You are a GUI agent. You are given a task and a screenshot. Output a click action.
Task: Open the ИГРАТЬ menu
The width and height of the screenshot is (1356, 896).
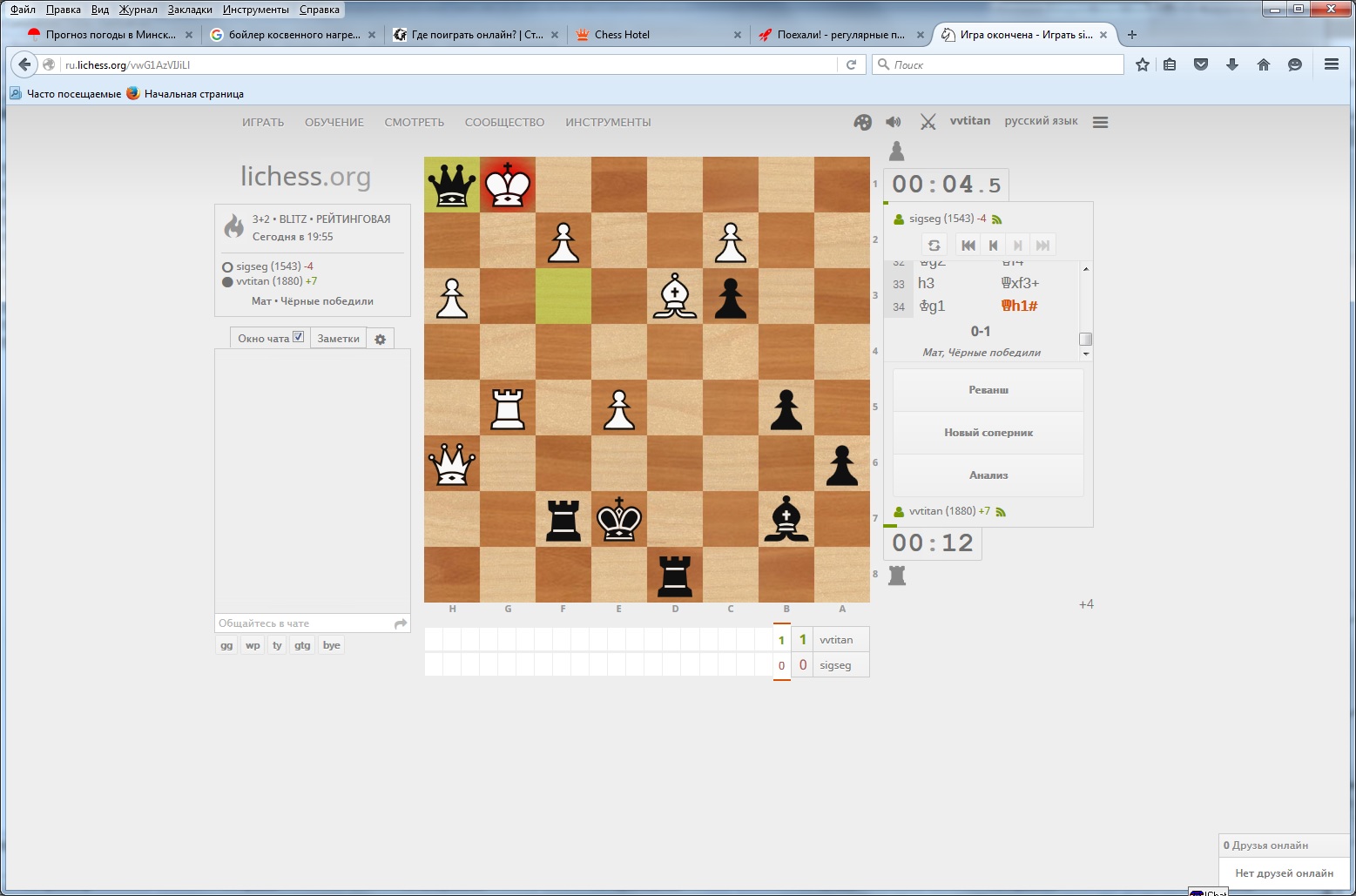point(263,123)
